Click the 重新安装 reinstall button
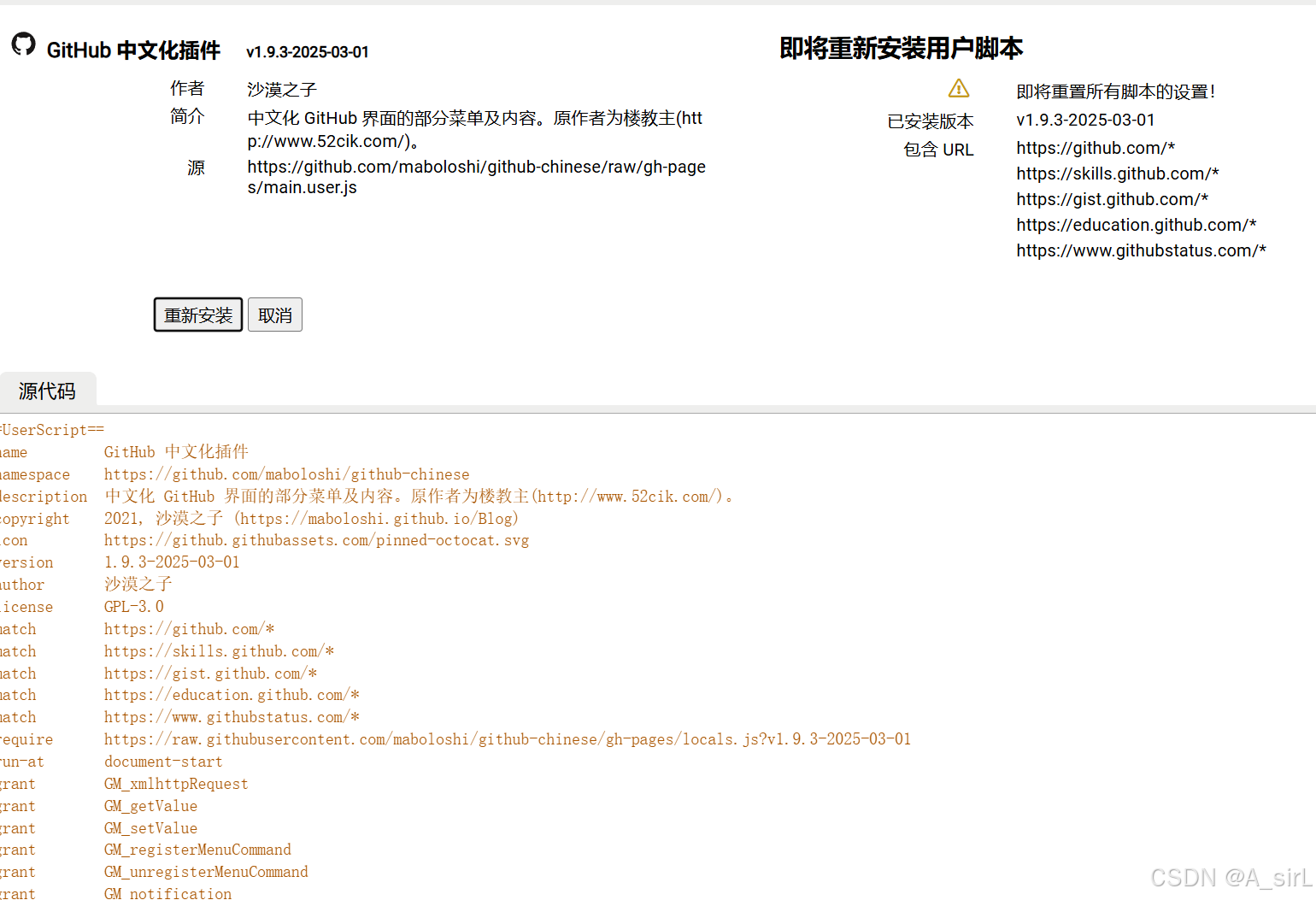This screenshot has width=1316, height=900. pyautogui.click(x=197, y=315)
